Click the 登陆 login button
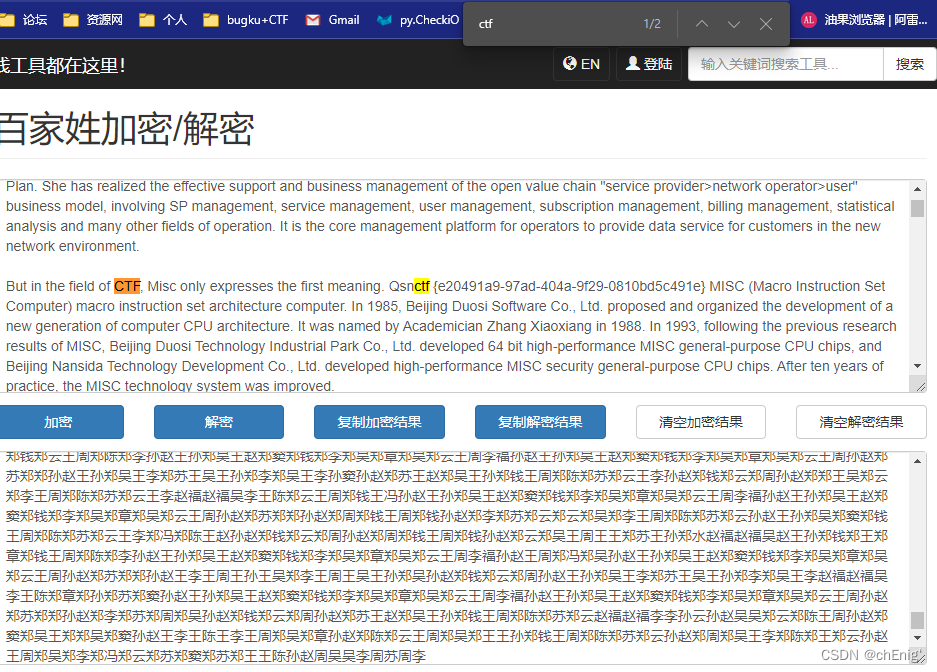 click(649, 64)
